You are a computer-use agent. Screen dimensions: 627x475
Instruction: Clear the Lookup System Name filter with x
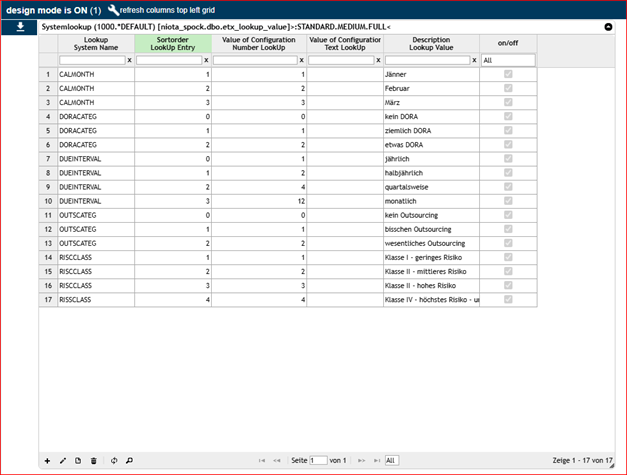129,60
